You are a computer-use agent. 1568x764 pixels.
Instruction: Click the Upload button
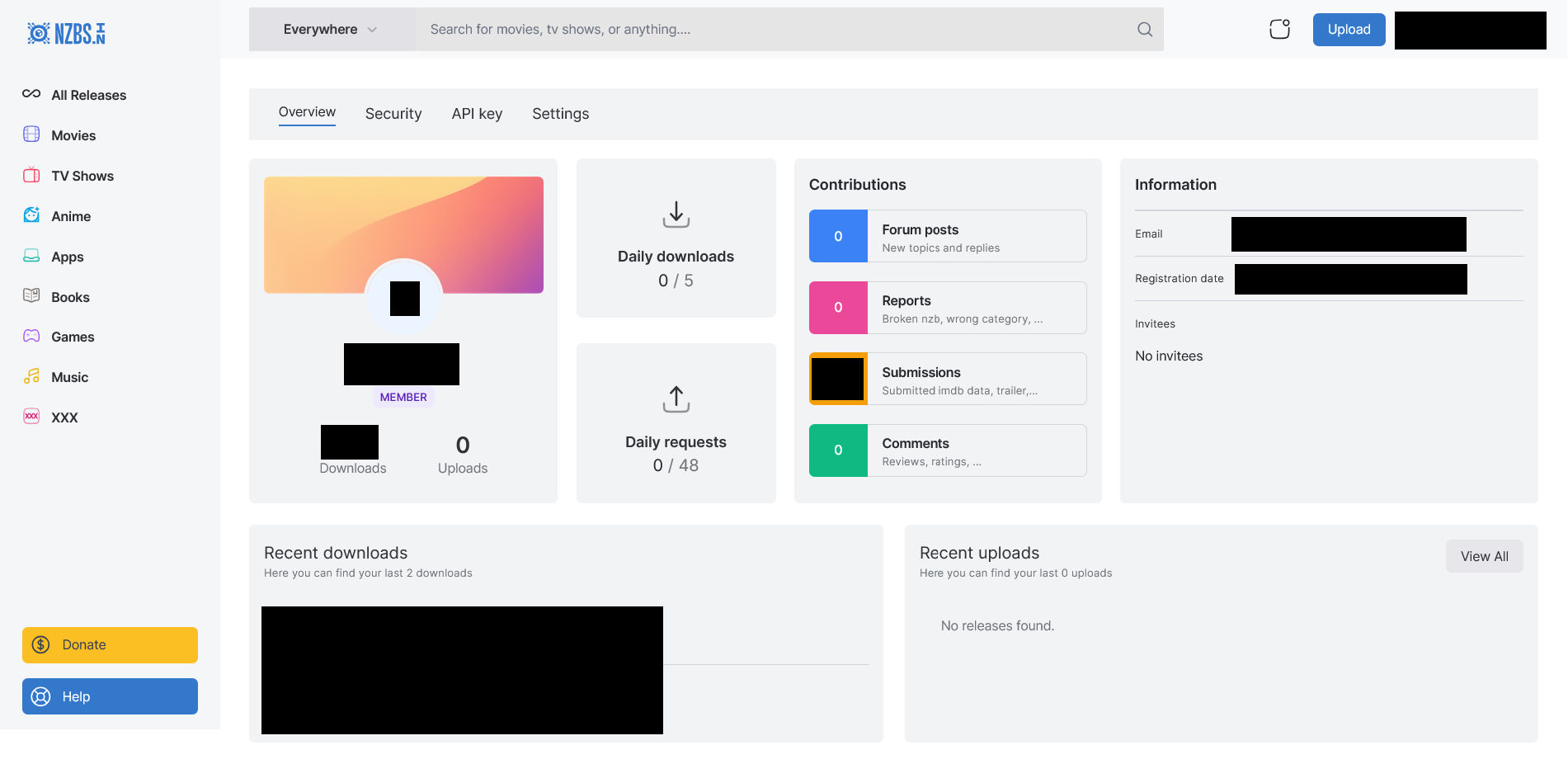[x=1349, y=30]
